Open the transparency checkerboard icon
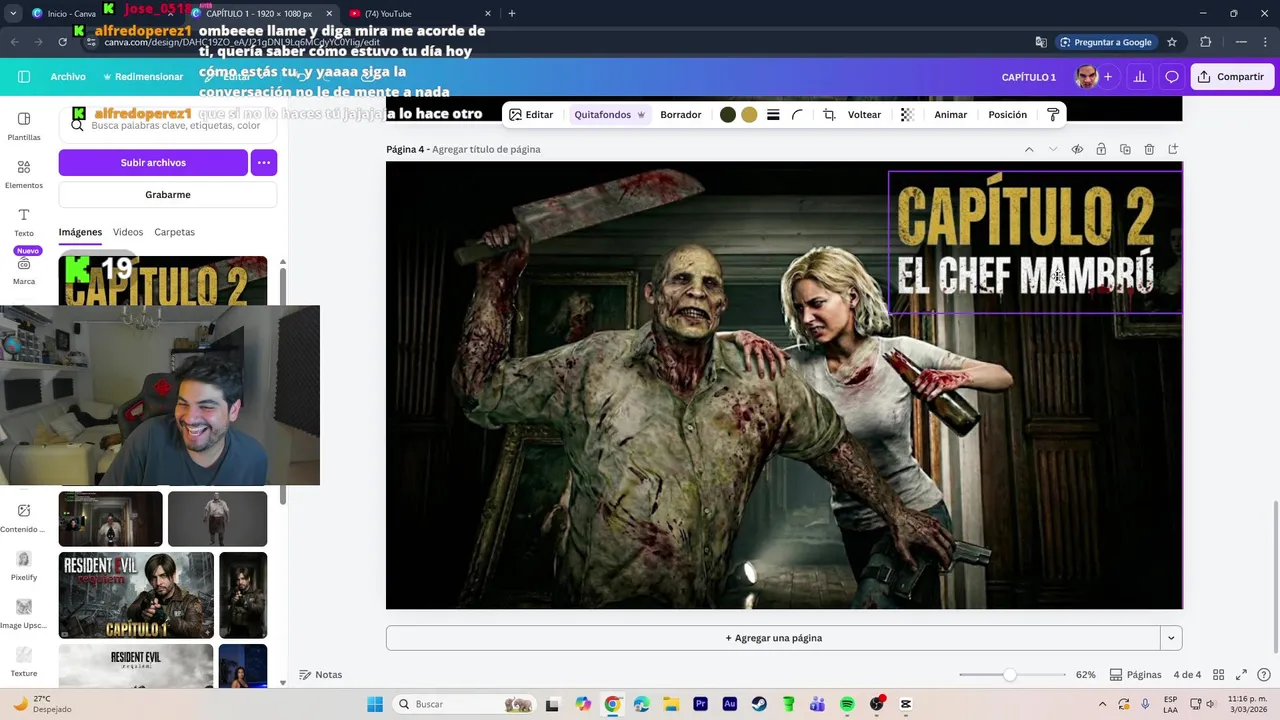Screen dimensions: 1280x720 click(x=907, y=115)
